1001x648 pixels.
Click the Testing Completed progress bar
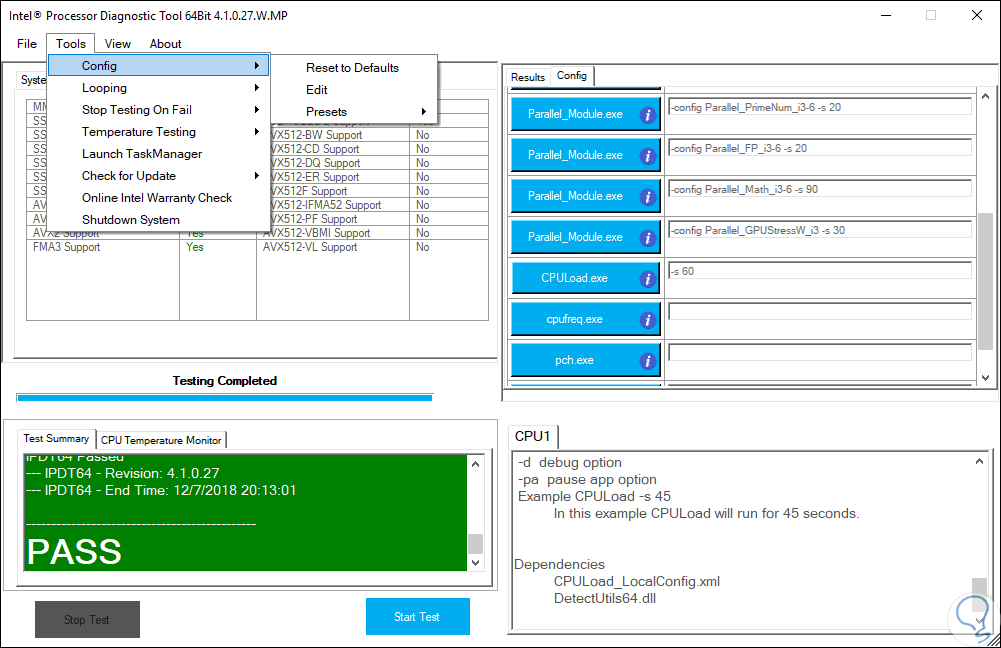pyautogui.click(x=225, y=398)
